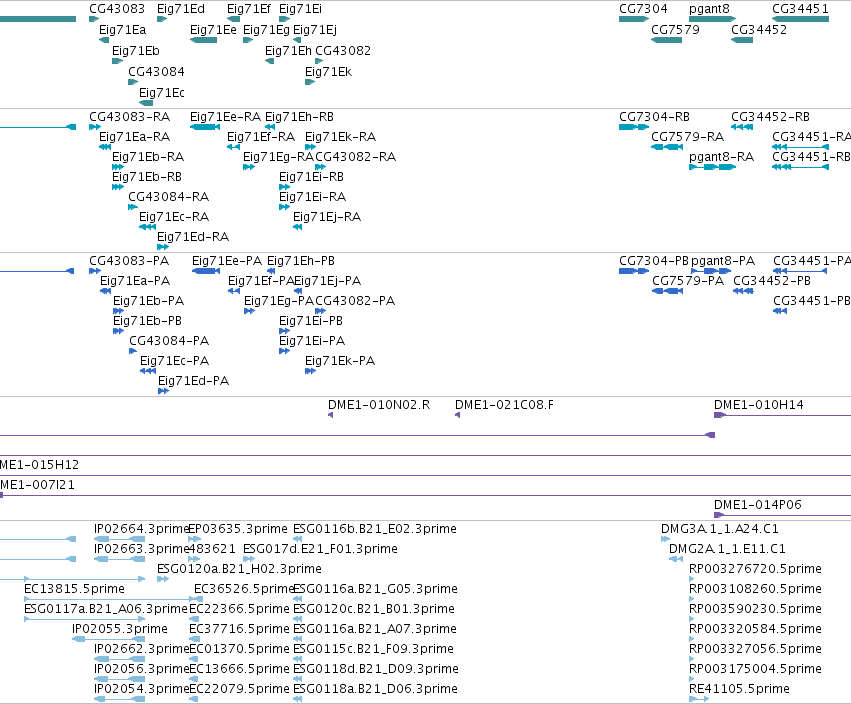Click EST IP02055.3prime

click(119, 630)
